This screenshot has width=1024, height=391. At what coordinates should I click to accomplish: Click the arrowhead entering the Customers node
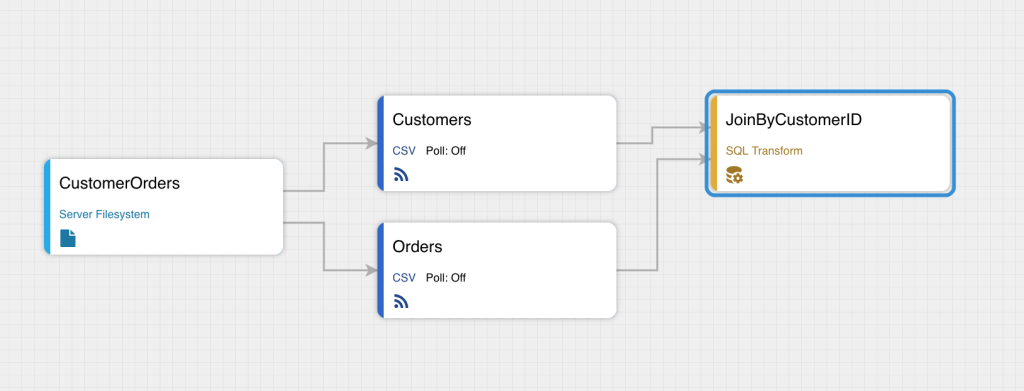click(x=372, y=143)
